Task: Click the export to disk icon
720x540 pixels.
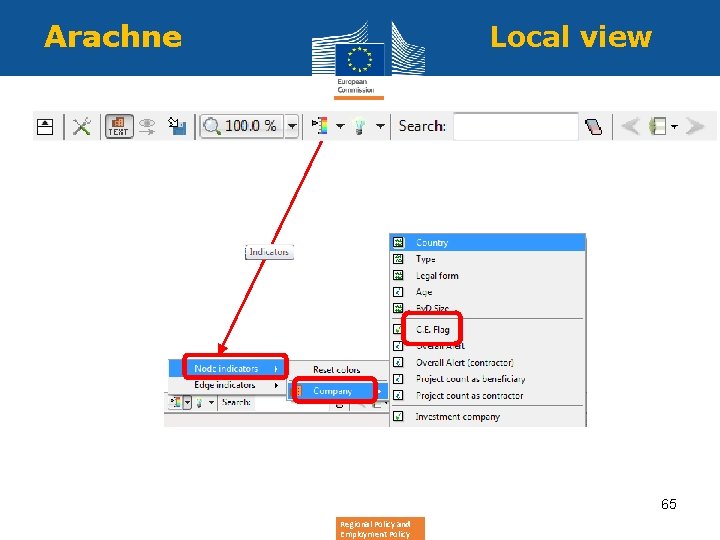Action: click(177, 126)
